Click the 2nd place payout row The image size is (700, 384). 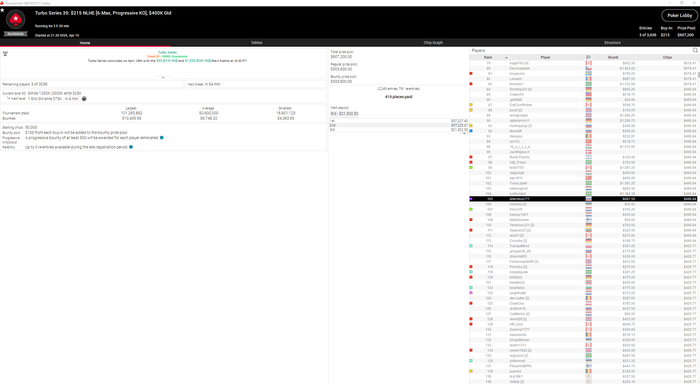(x=399, y=125)
